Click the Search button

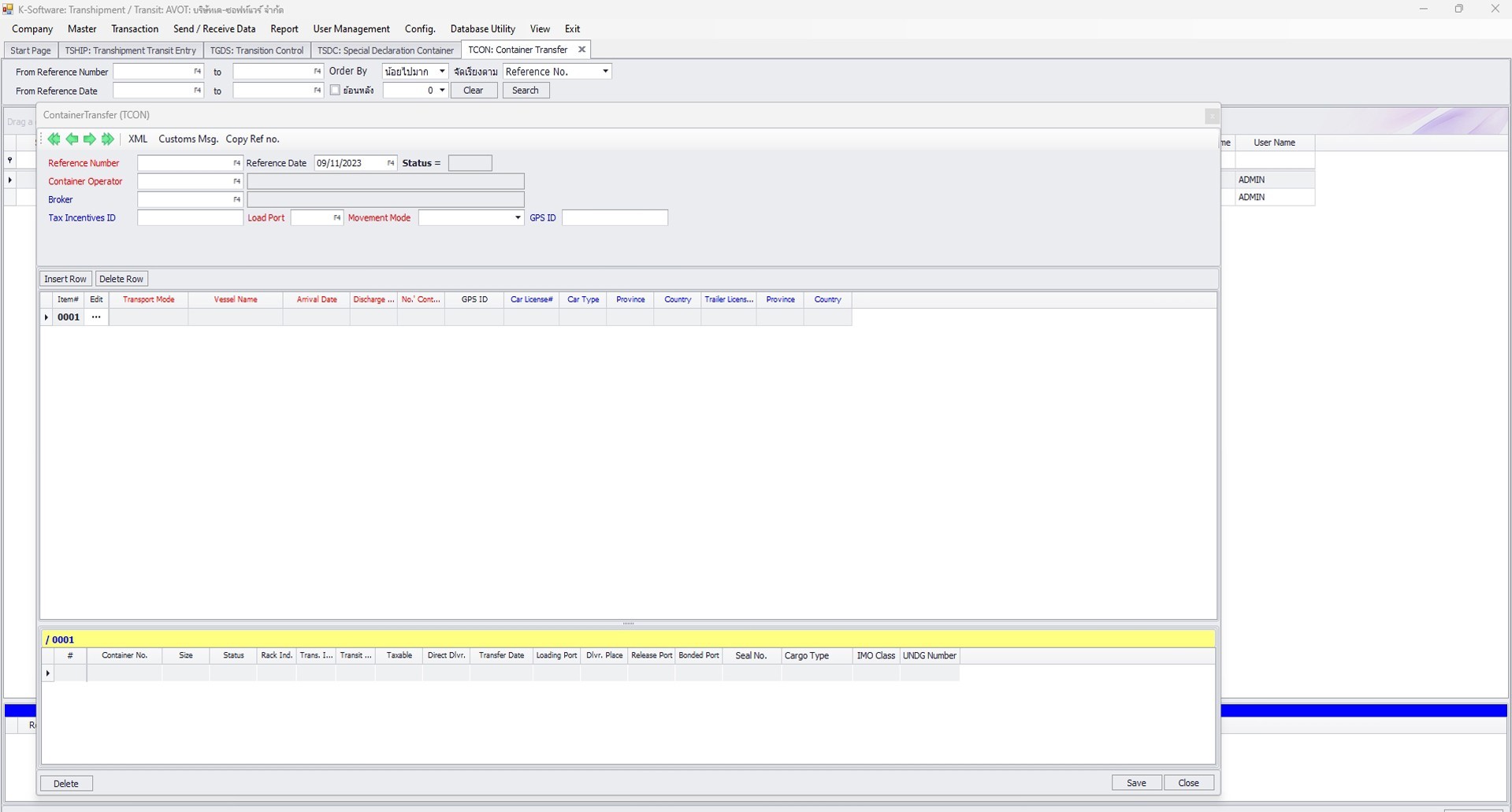click(x=525, y=90)
